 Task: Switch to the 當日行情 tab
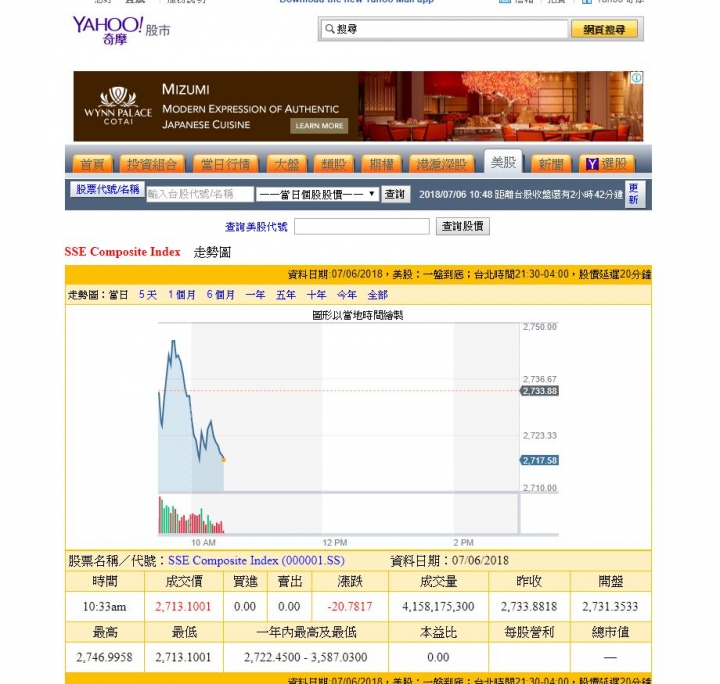[225, 164]
